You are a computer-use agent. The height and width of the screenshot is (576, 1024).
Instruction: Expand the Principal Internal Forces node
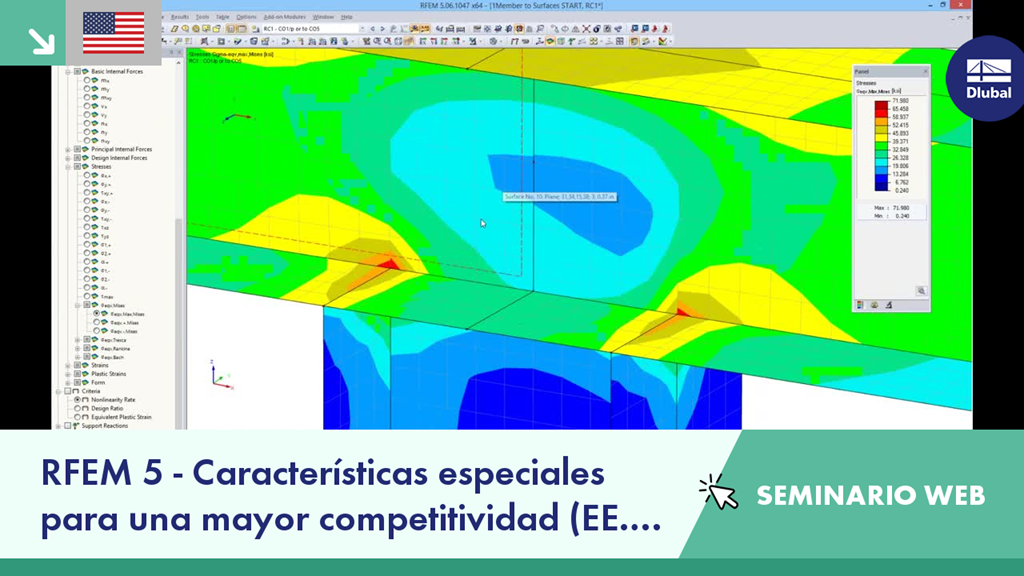click(x=68, y=150)
